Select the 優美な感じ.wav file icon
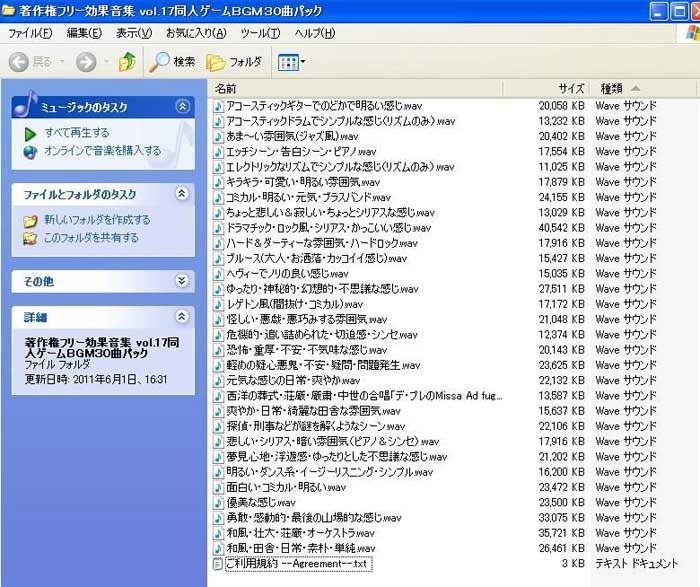 [218, 503]
